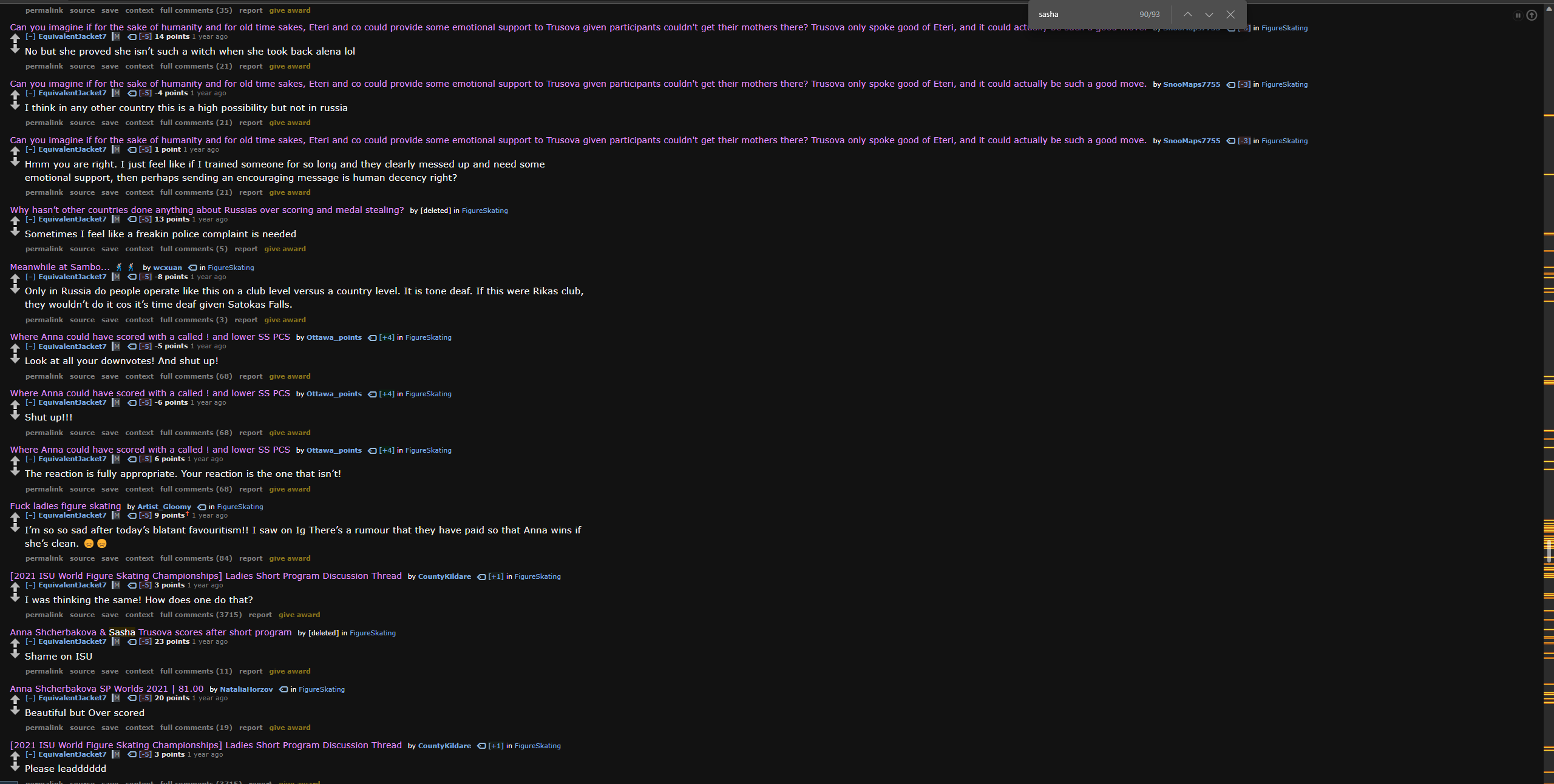Click the back-to-top arrow icon
This screenshot has height=784, width=1554.
tap(1532, 15)
